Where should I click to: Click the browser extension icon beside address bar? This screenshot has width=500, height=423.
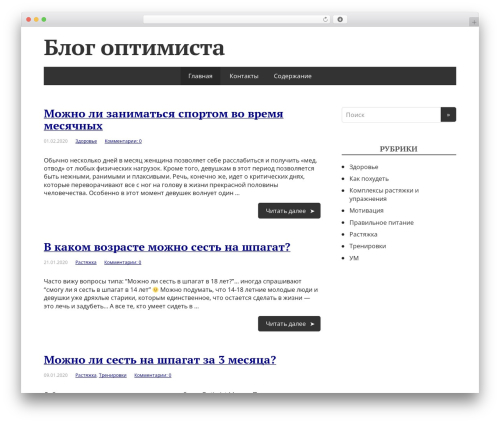pyautogui.click(x=340, y=20)
